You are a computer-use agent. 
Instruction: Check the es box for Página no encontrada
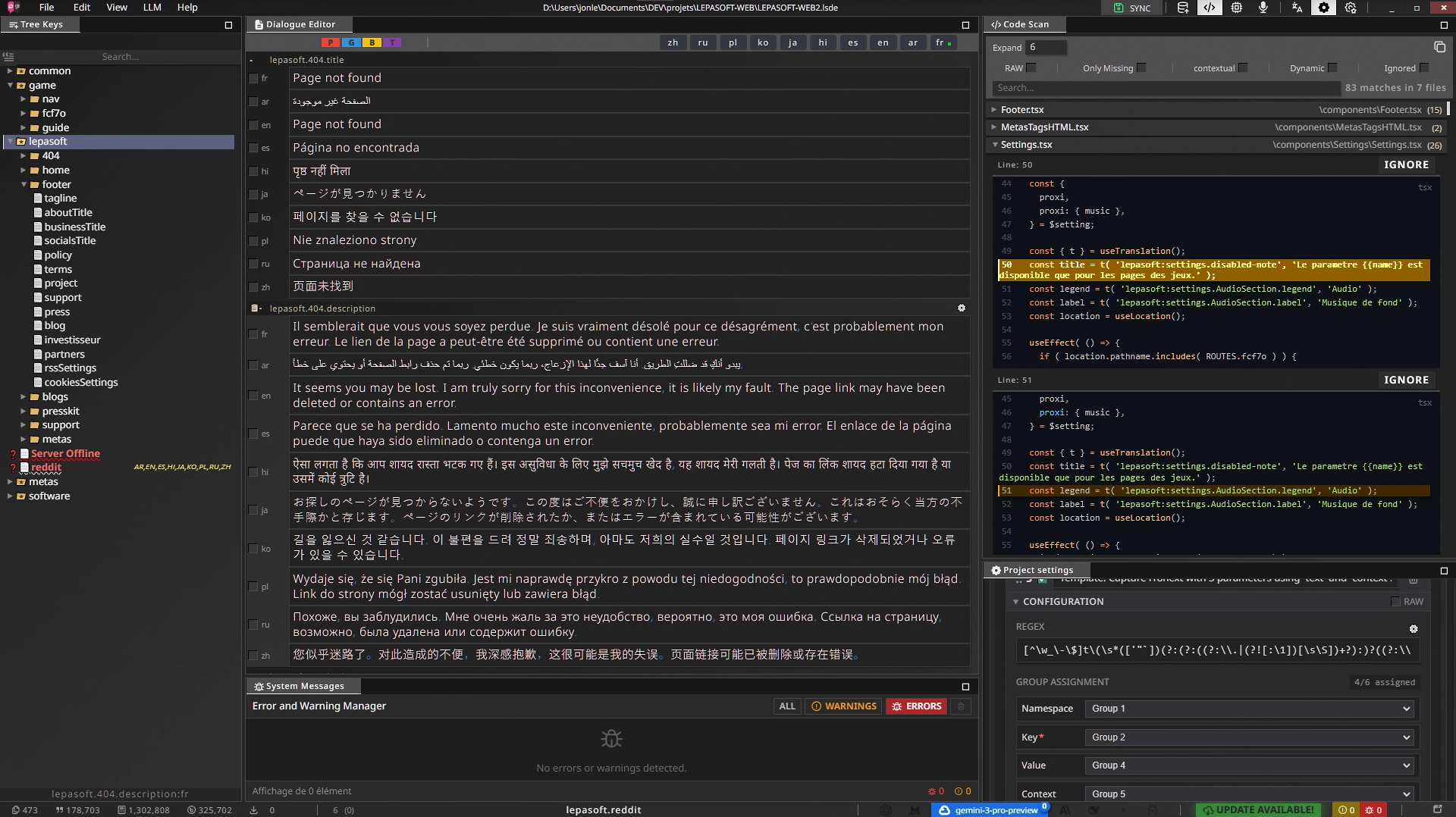[253, 148]
